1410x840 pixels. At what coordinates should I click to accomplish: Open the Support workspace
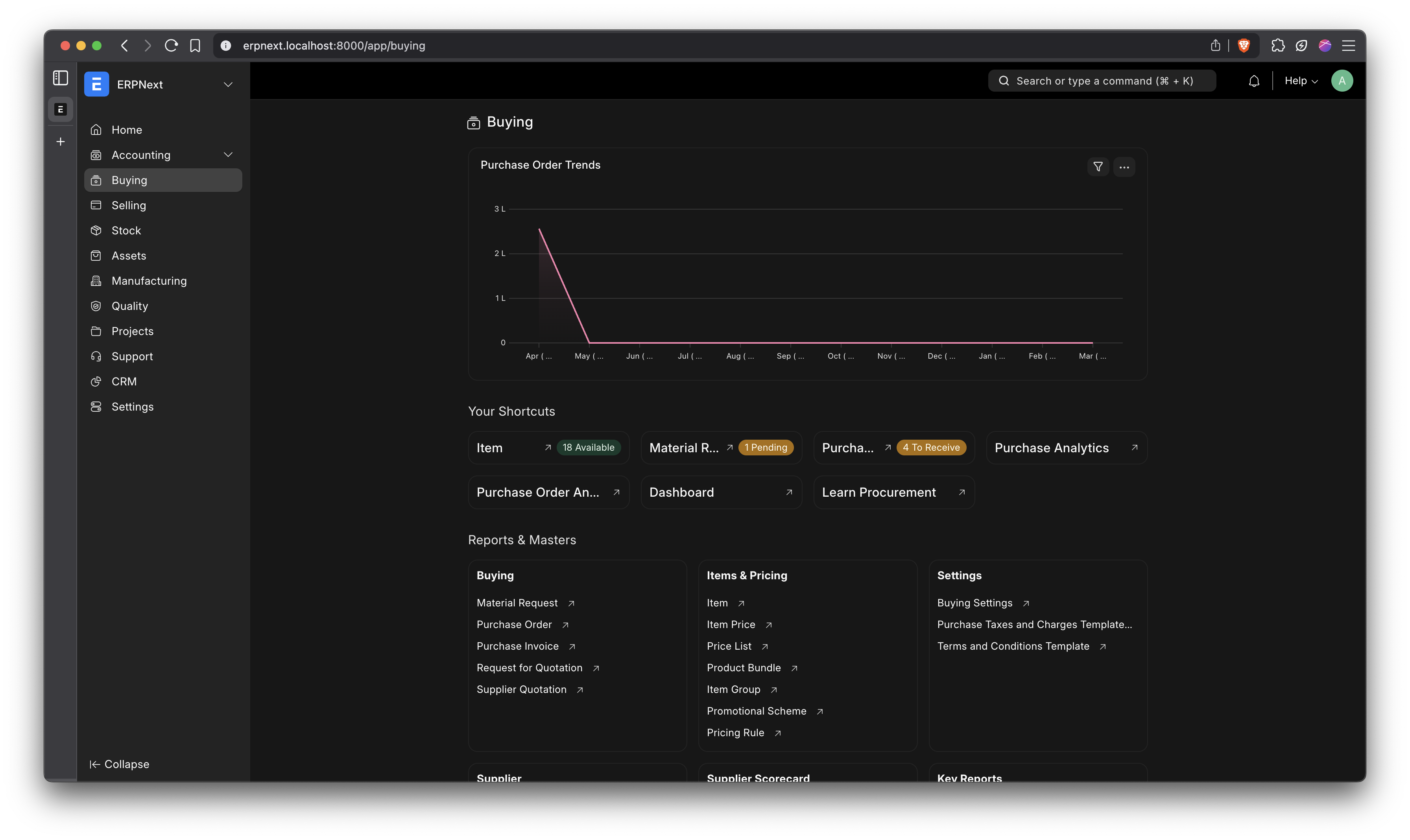163,357
